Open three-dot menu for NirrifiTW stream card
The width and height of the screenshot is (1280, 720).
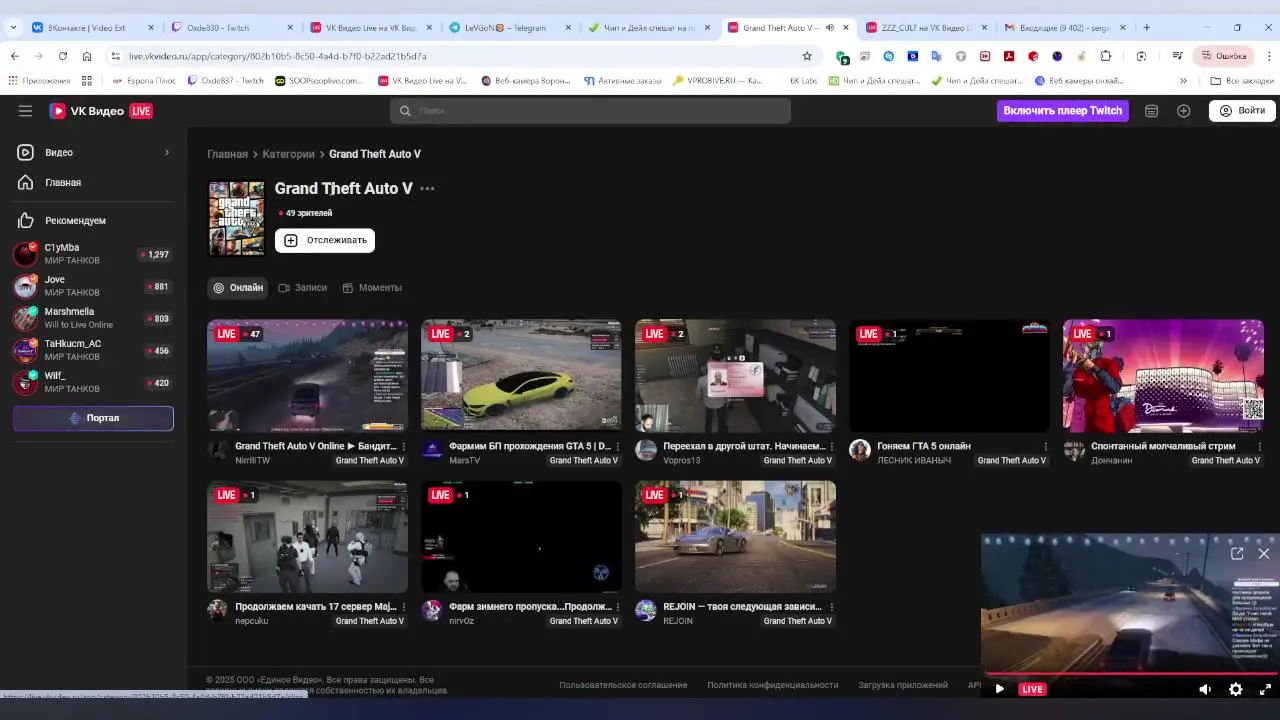pyautogui.click(x=403, y=446)
